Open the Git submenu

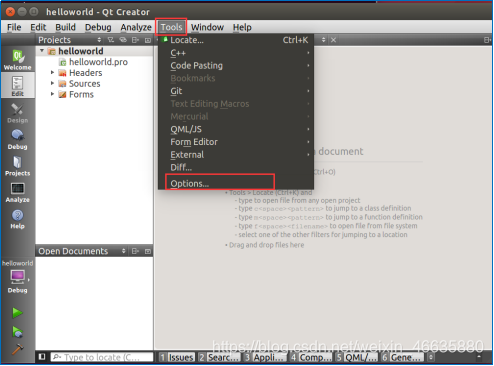coord(236,91)
